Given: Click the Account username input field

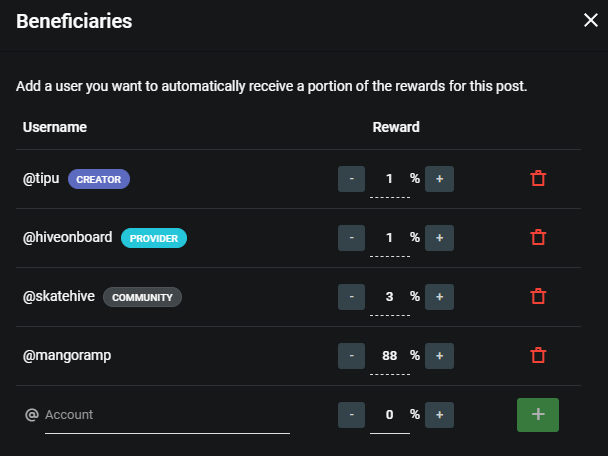Looking at the screenshot, I should (x=167, y=416).
